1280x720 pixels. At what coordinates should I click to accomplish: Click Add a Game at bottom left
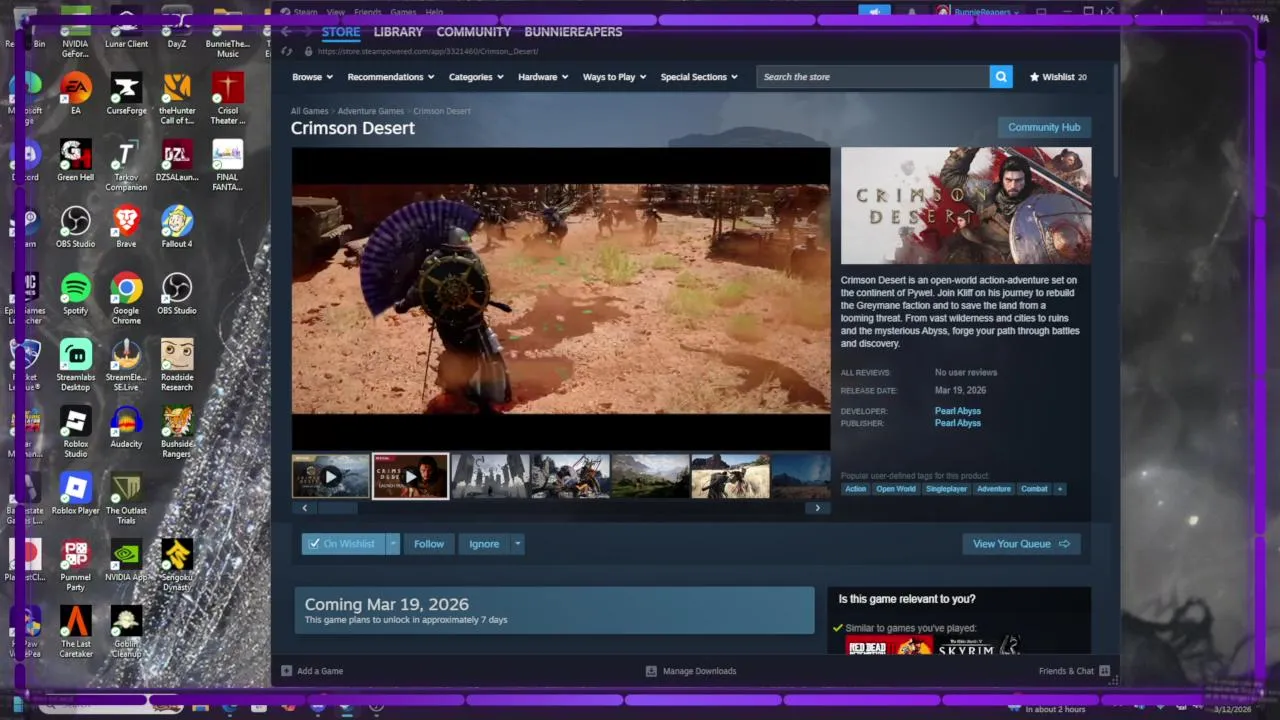coord(312,671)
